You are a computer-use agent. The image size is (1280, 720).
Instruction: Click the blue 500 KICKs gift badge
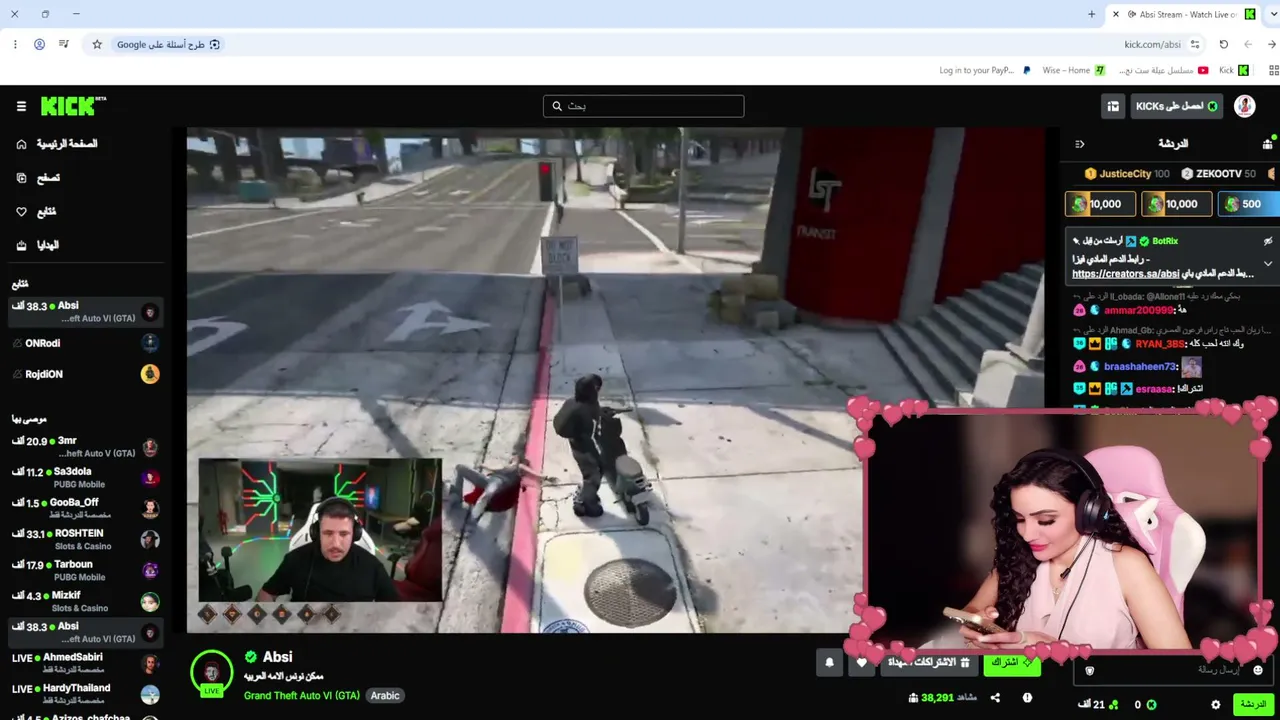(1248, 204)
